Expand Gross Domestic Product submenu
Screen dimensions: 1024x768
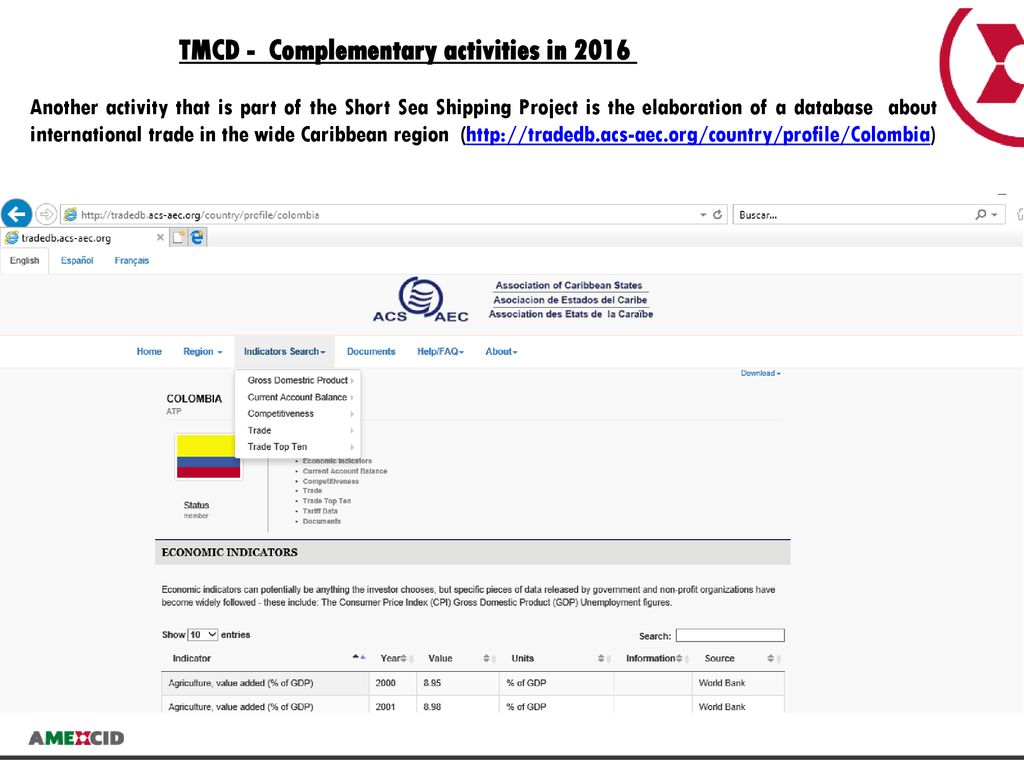tap(298, 380)
